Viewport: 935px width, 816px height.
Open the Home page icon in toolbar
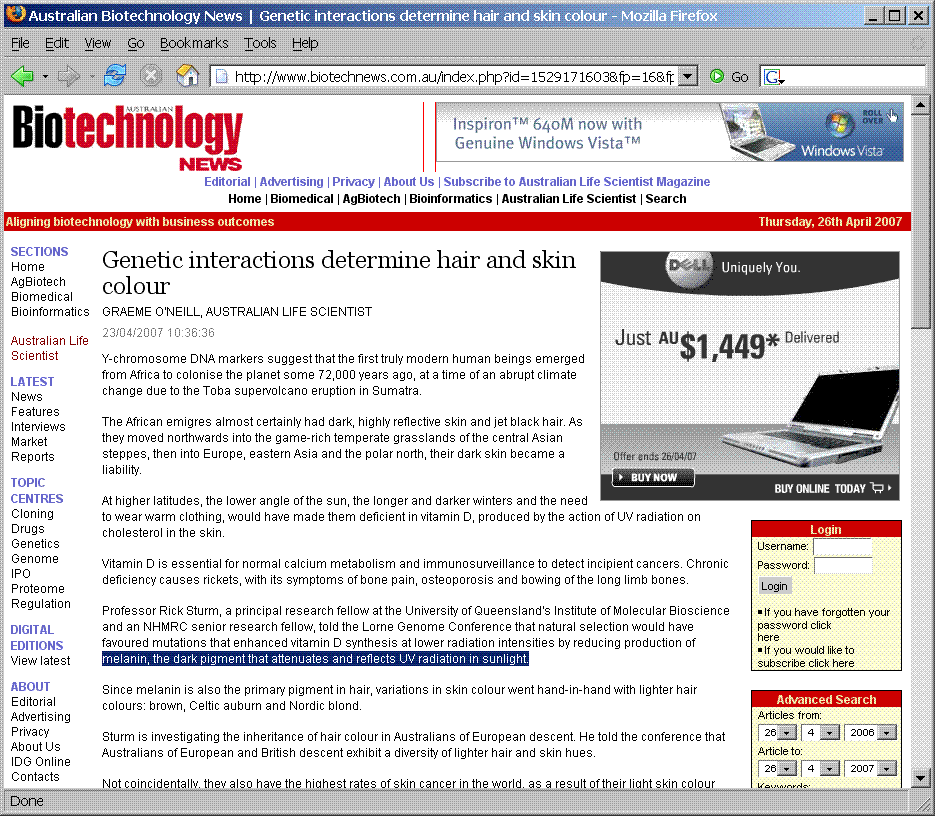click(187, 76)
